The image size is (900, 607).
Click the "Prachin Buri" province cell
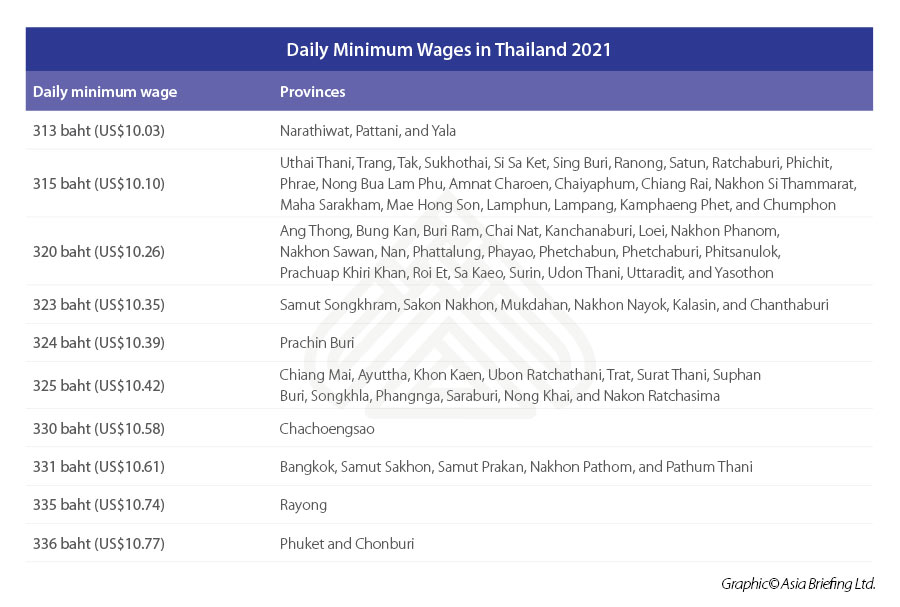317,342
